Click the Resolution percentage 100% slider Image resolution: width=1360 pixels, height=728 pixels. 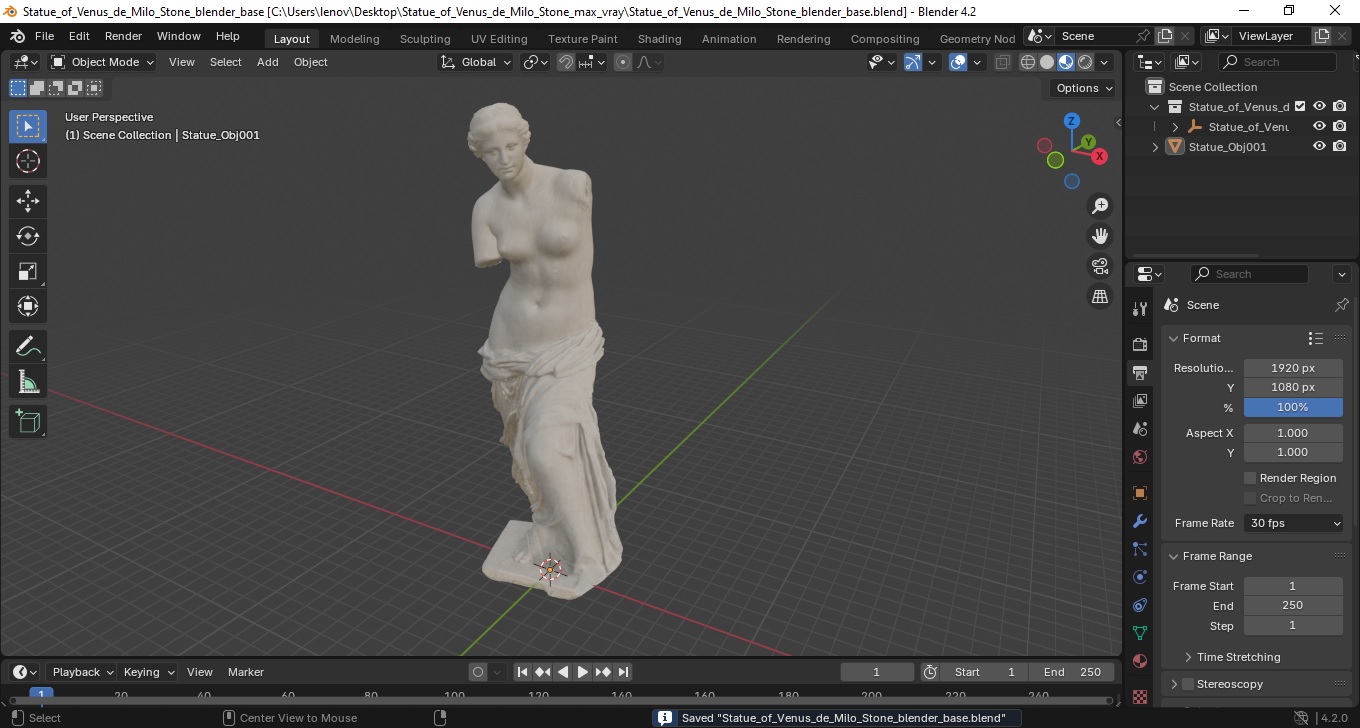click(1293, 407)
